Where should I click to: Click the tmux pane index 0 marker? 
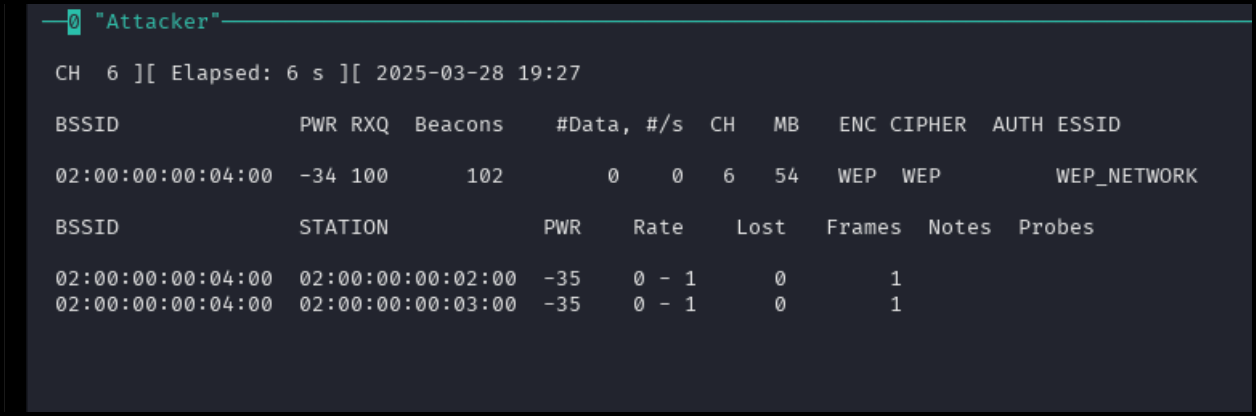click(74, 21)
